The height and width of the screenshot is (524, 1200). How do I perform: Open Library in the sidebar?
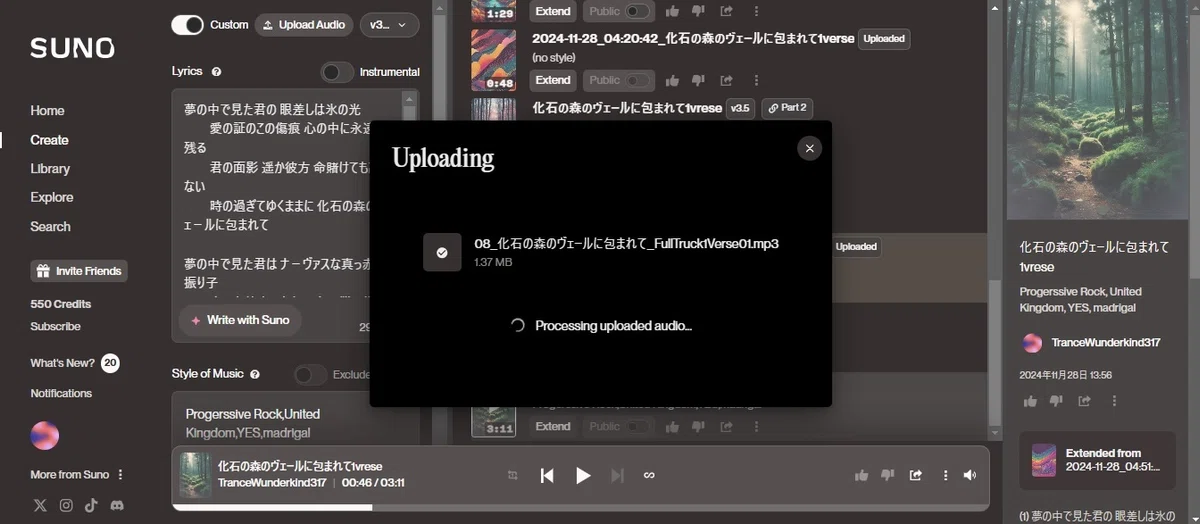pos(50,169)
